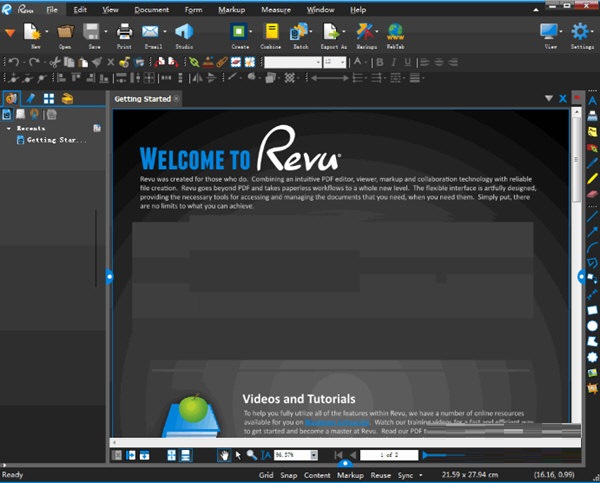The width and height of the screenshot is (600, 483).
Task: Switch to the Getting Started tab
Action: (x=143, y=99)
